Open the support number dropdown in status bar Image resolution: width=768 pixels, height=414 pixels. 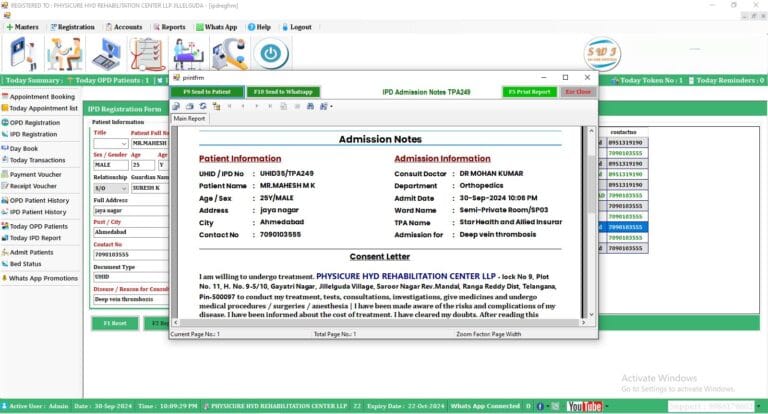click(759, 406)
